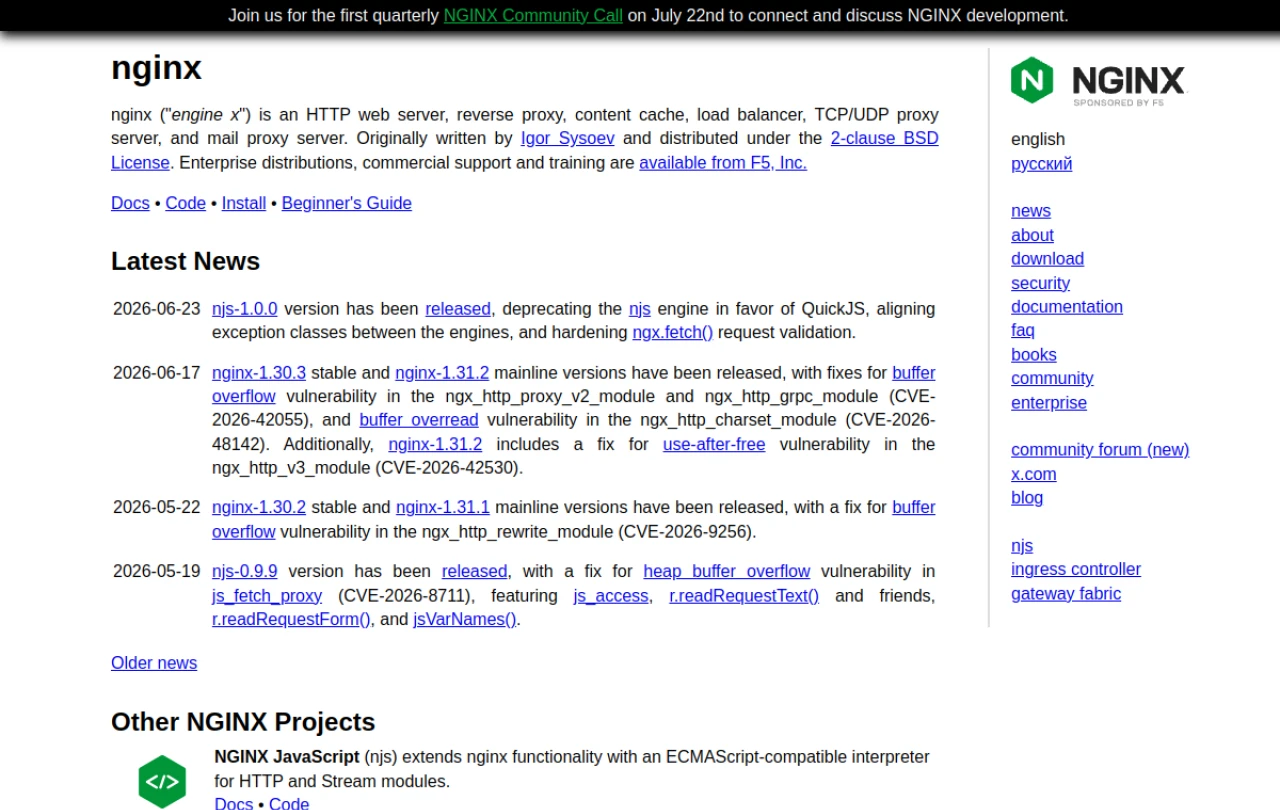This screenshot has width=1280, height=810.
Task: Open the Install link
Action: point(244,203)
